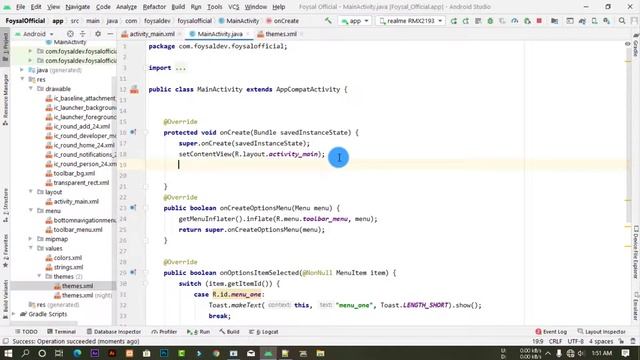The width and height of the screenshot is (640, 360).
Task: Open Search Everywhere magnifier icon
Action: tap(622, 21)
